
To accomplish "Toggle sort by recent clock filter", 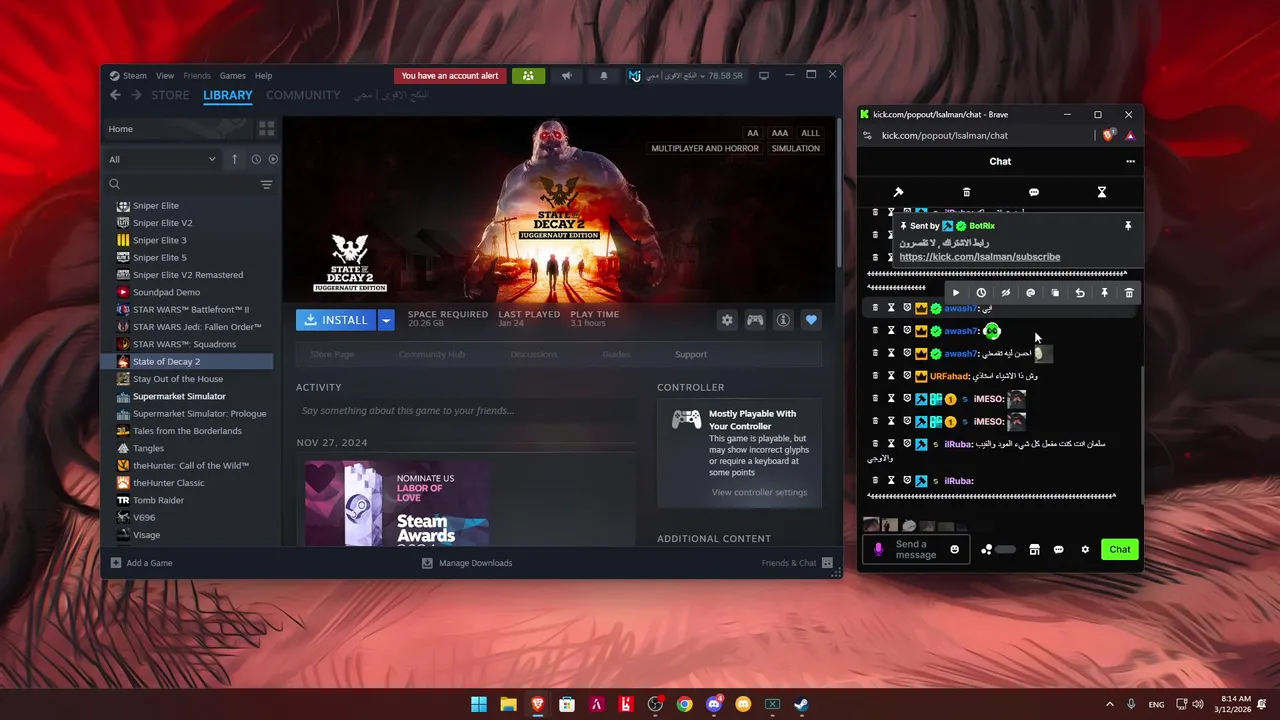I will 256,159.
